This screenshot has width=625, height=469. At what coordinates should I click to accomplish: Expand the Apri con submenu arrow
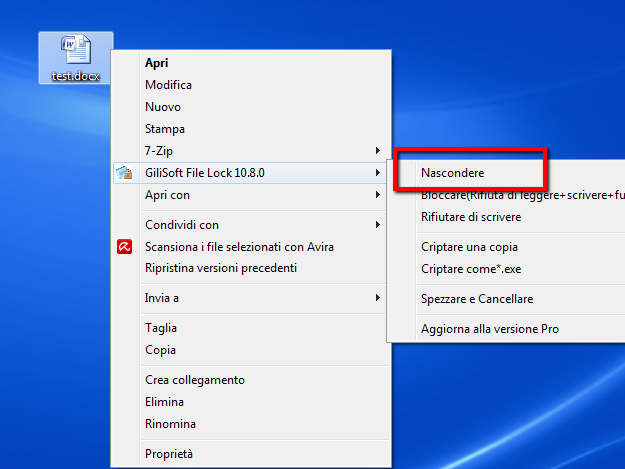(377, 195)
